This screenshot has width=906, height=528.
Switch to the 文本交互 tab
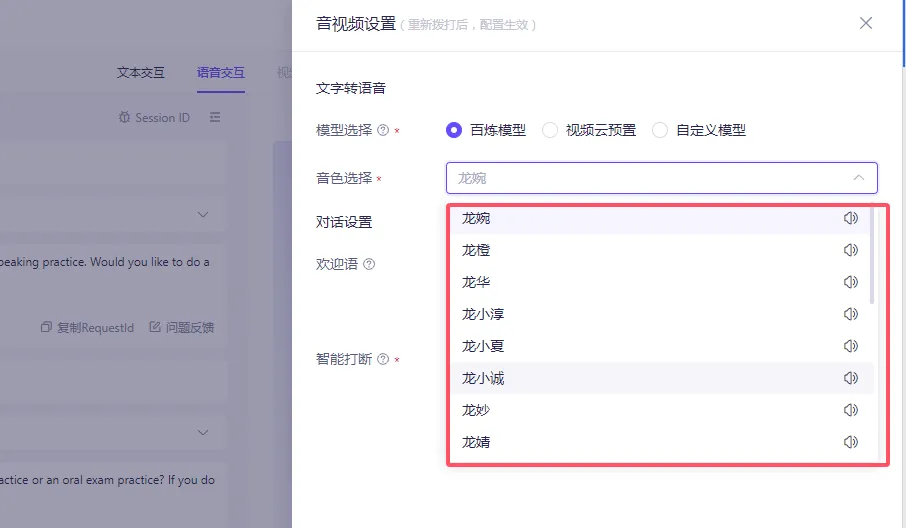[141, 72]
